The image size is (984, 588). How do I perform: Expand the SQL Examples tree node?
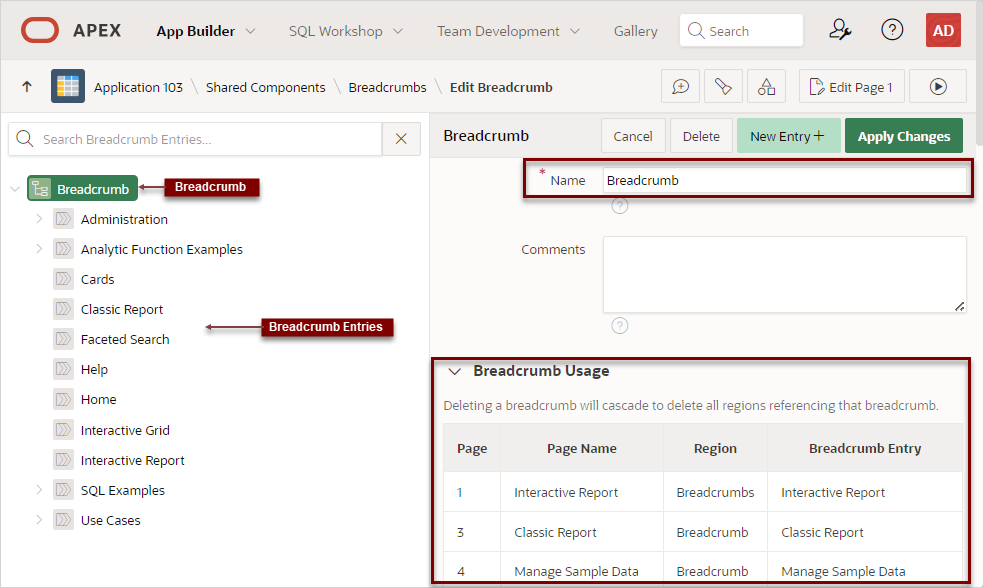point(39,489)
